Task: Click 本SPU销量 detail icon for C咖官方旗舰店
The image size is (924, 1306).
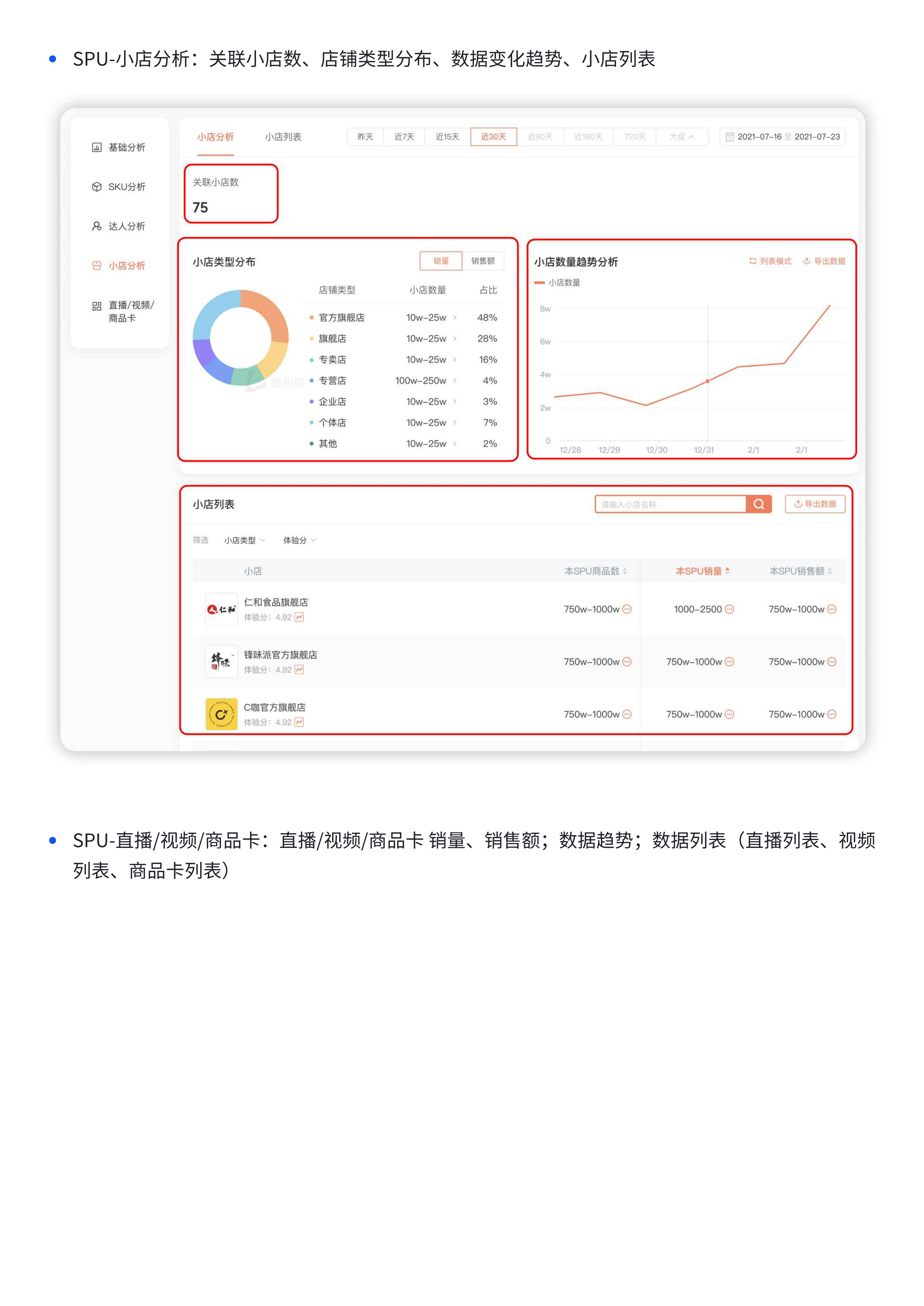Action: [730, 714]
